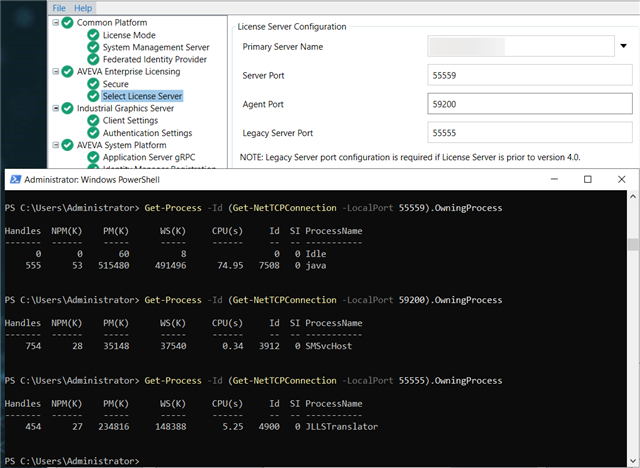Collapse the Common Platform tree node

click(x=56, y=22)
